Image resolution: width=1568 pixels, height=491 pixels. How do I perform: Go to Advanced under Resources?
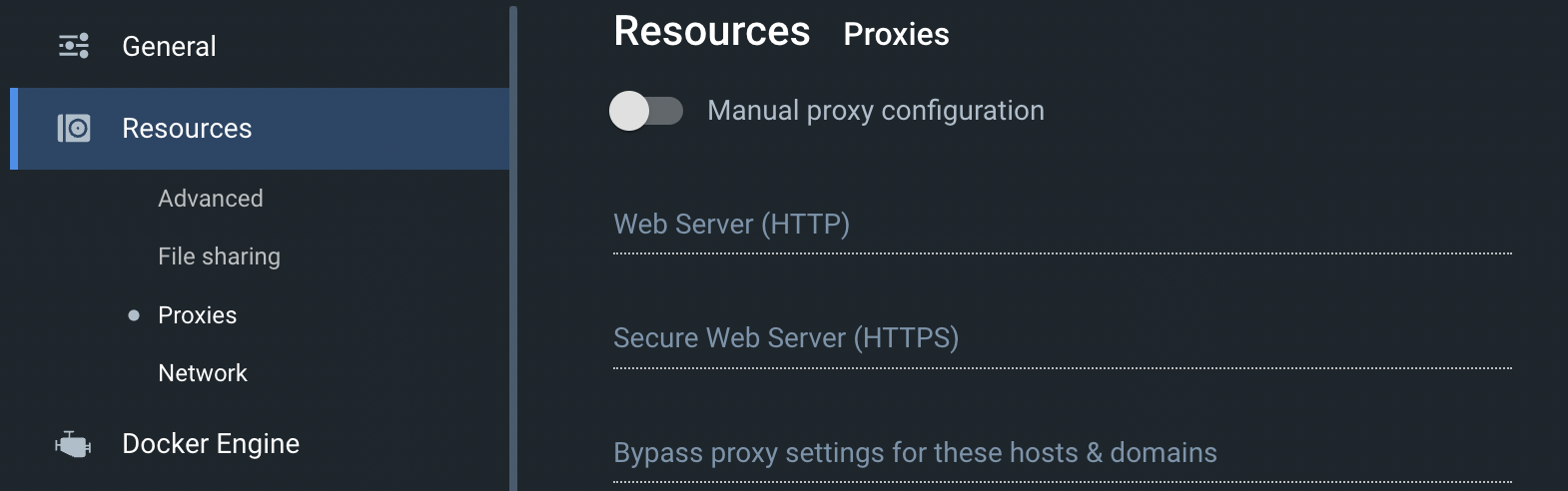[x=210, y=199]
